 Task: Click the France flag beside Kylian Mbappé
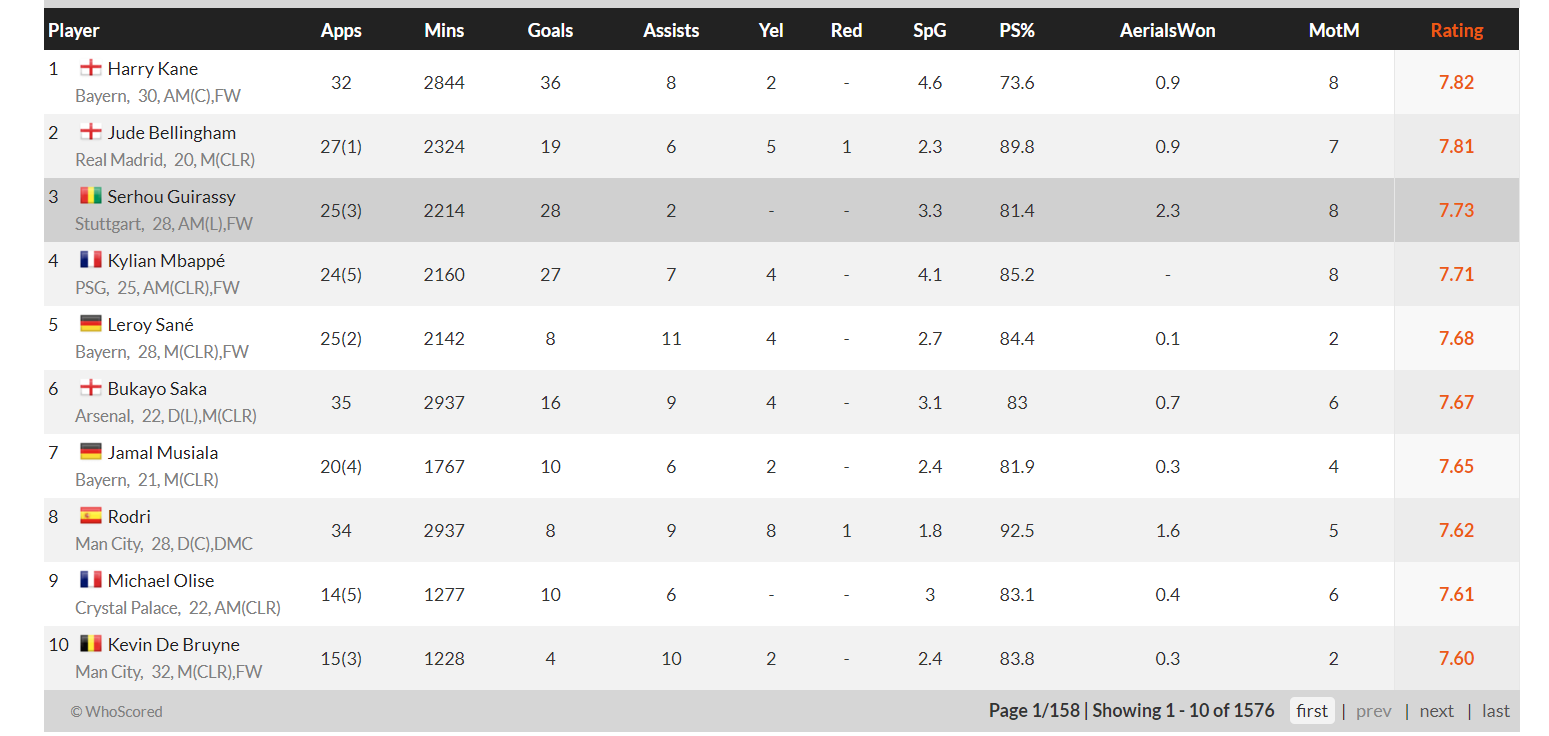(x=91, y=260)
